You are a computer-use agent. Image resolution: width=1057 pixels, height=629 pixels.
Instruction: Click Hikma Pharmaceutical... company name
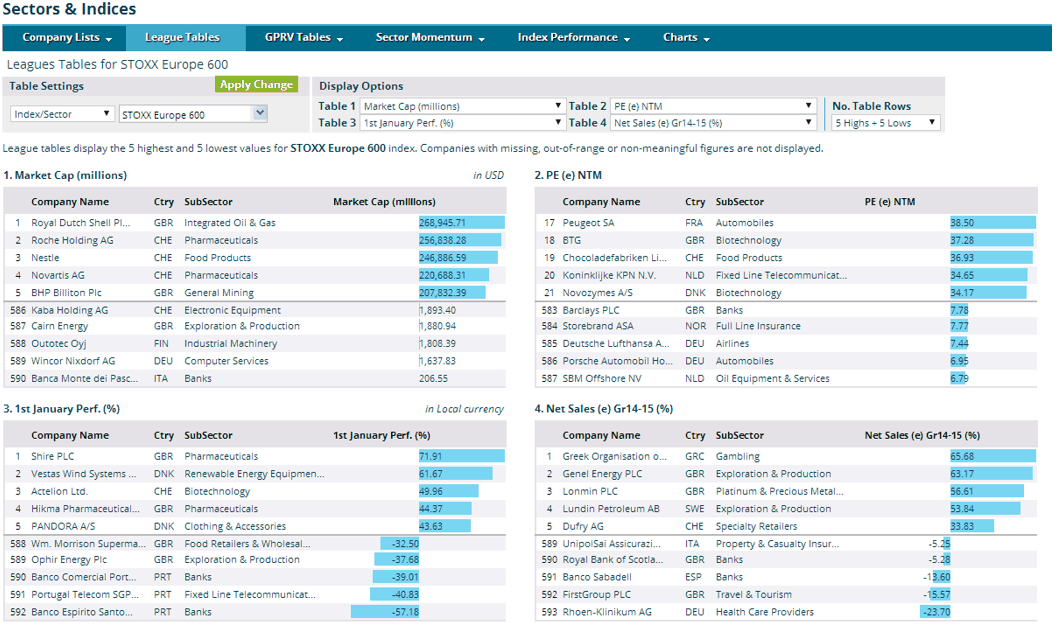point(86,509)
